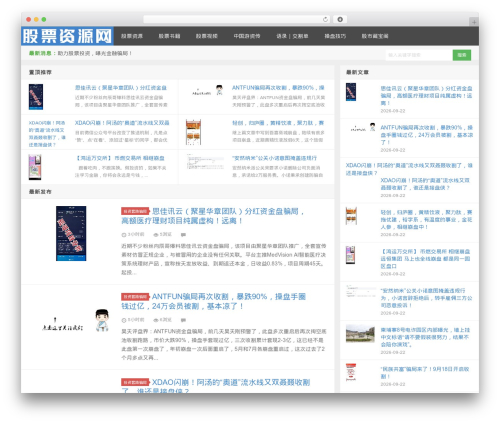Click 鸿运万交所 thumbnail in 最新文章 sidebar

tap(350, 255)
